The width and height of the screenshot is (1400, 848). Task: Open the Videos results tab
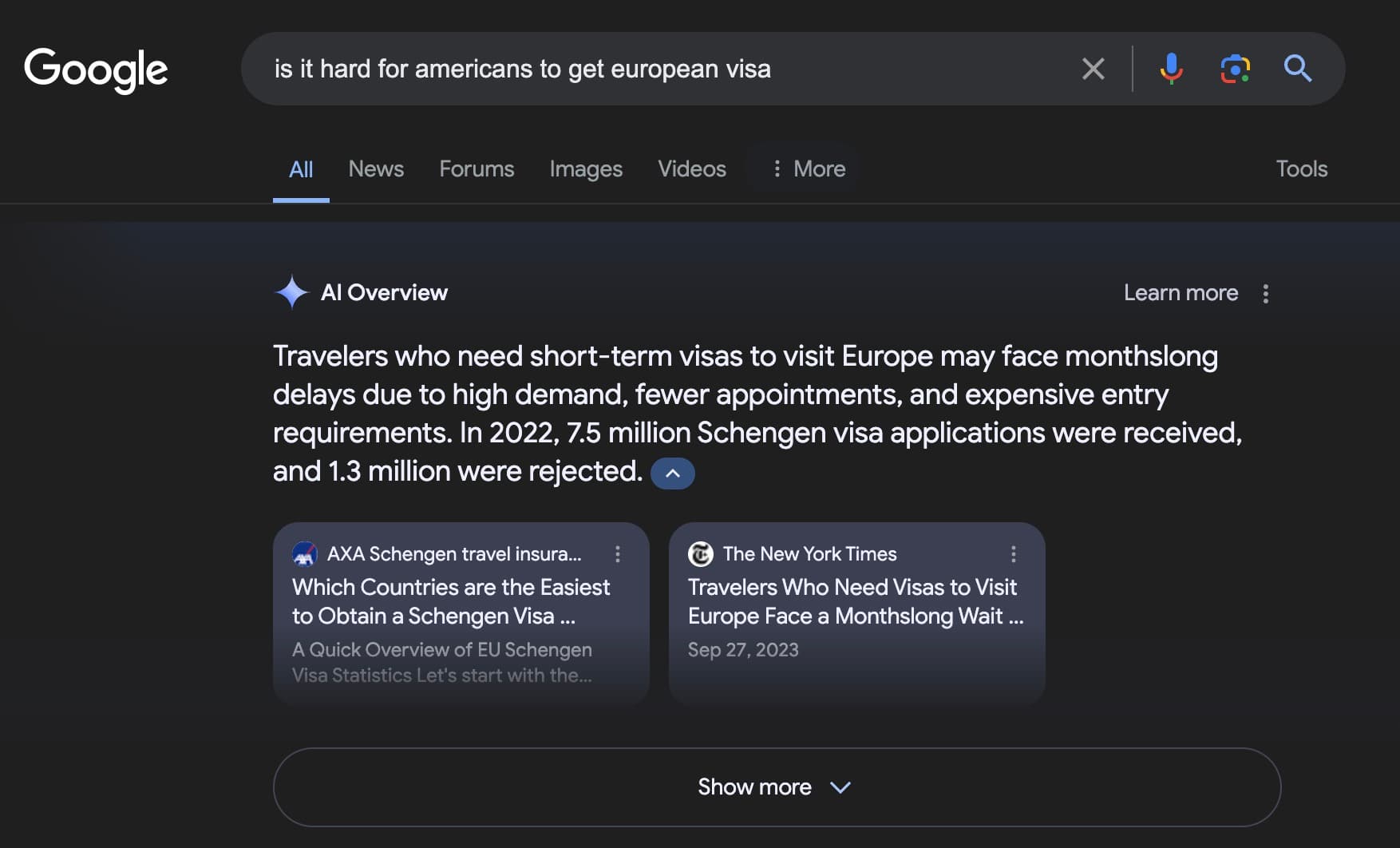click(x=691, y=168)
